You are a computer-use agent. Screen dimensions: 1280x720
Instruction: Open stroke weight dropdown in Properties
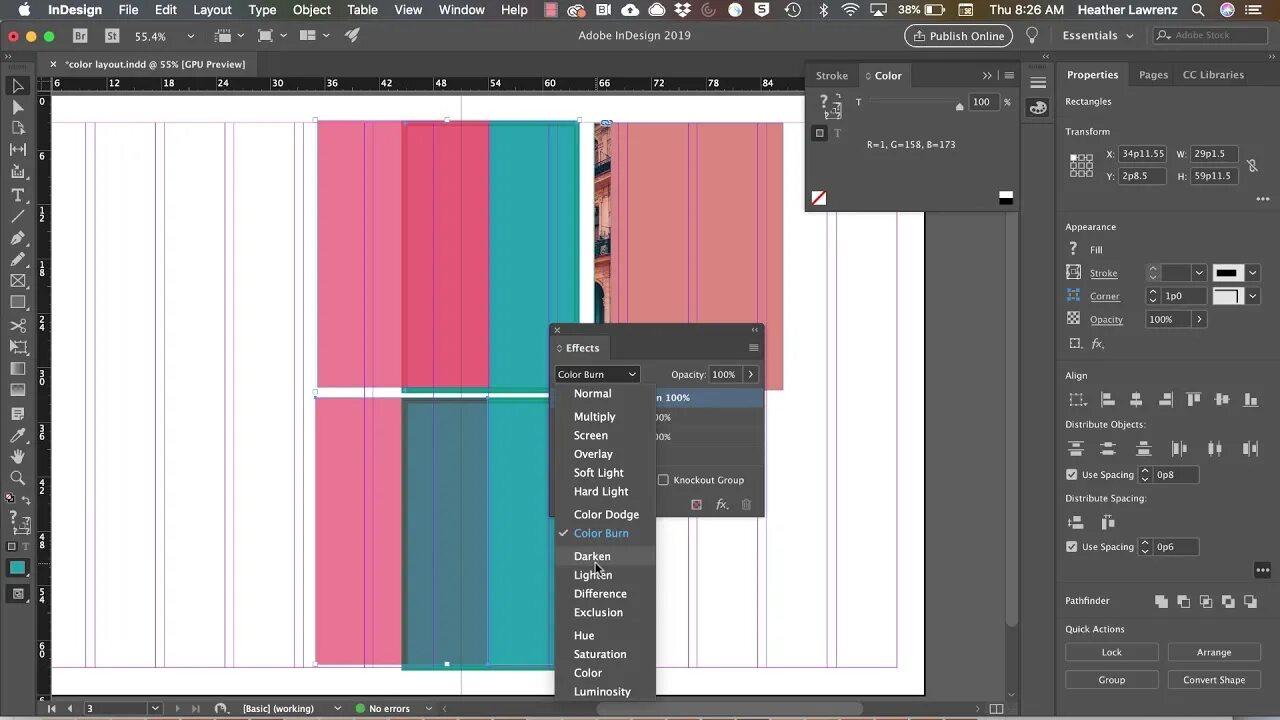point(1198,273)
